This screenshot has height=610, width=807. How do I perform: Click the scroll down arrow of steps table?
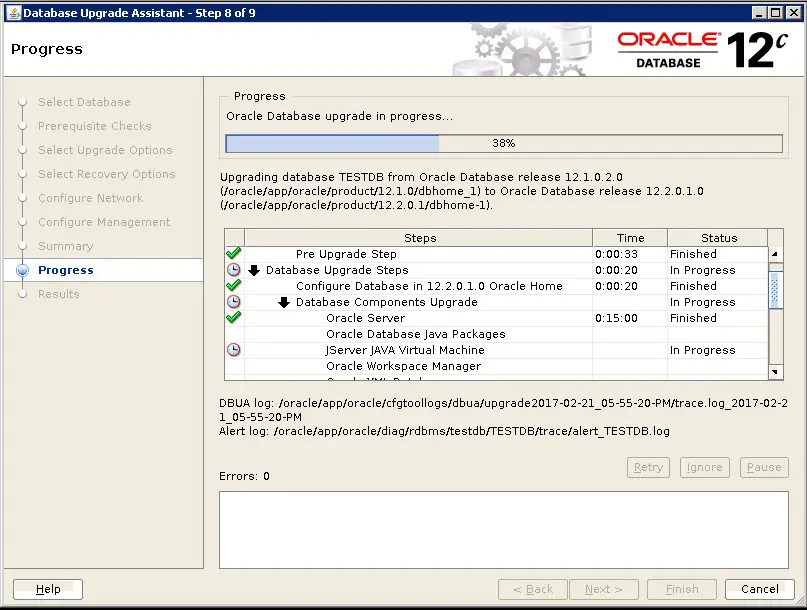[x=775, y=372]
